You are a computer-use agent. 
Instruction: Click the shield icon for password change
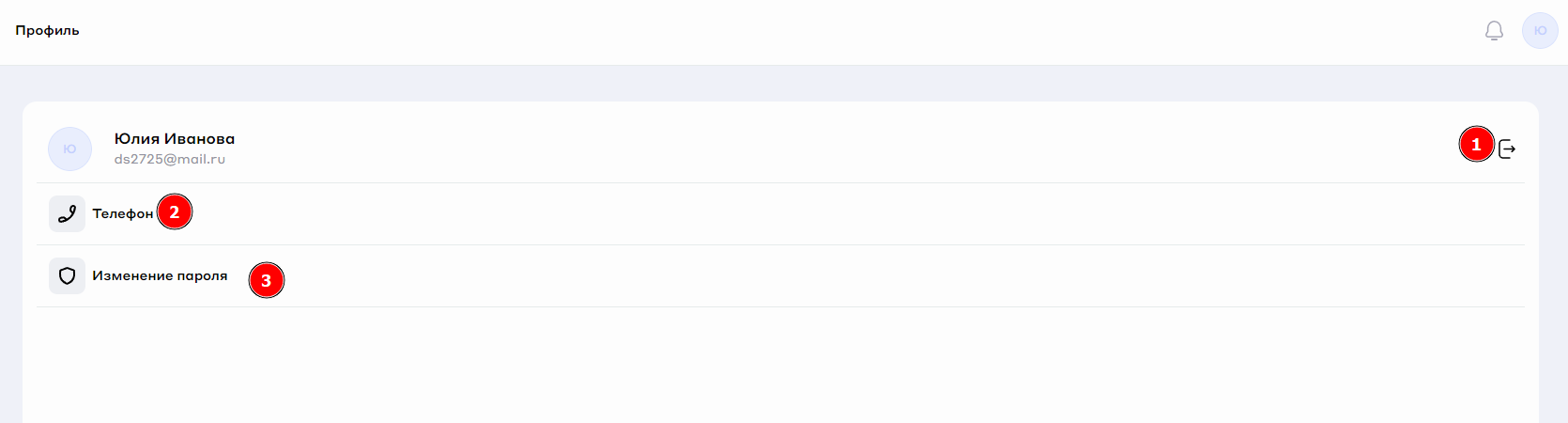[67, 276]
